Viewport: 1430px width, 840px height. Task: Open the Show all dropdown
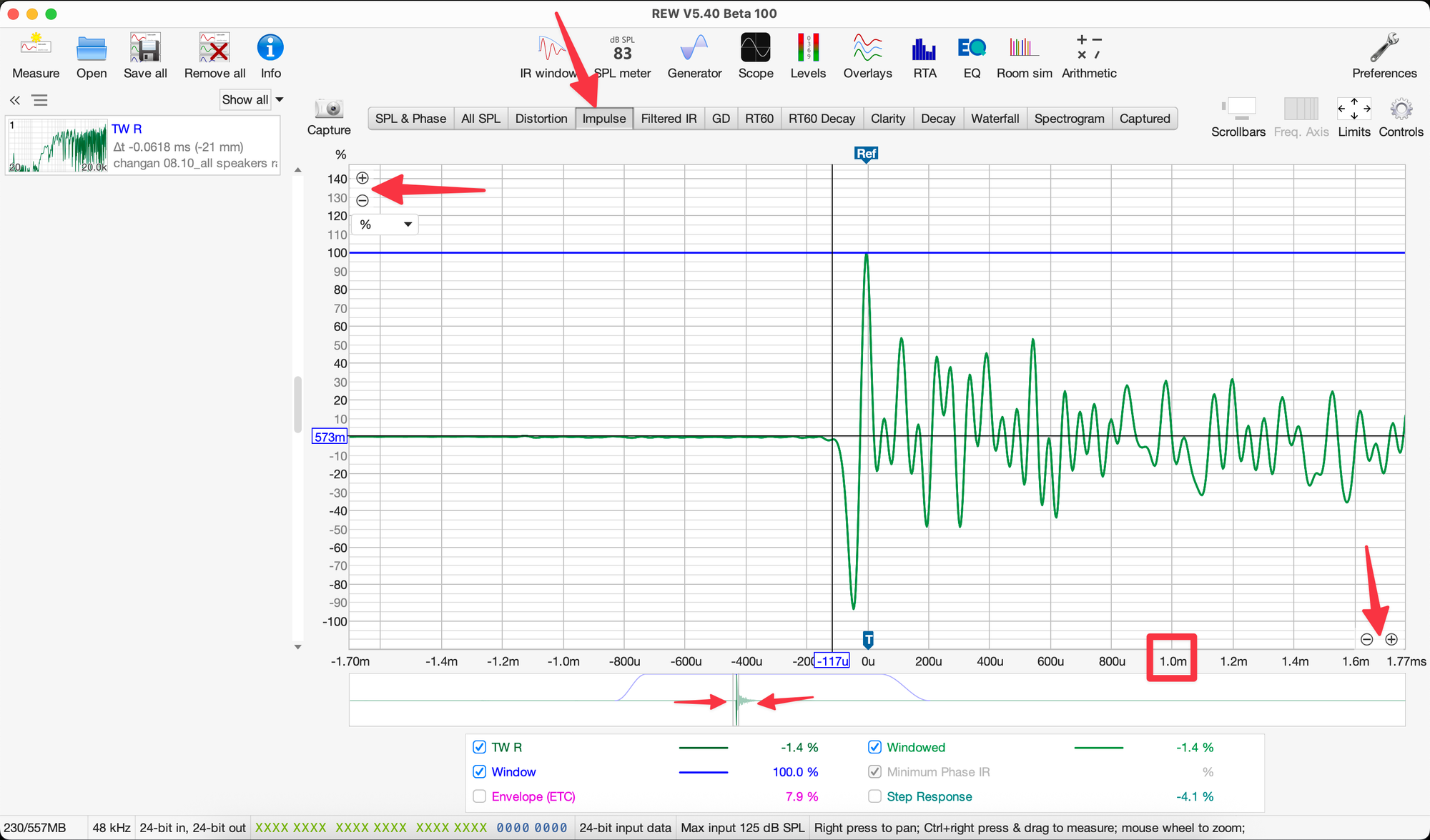[252, 100]
